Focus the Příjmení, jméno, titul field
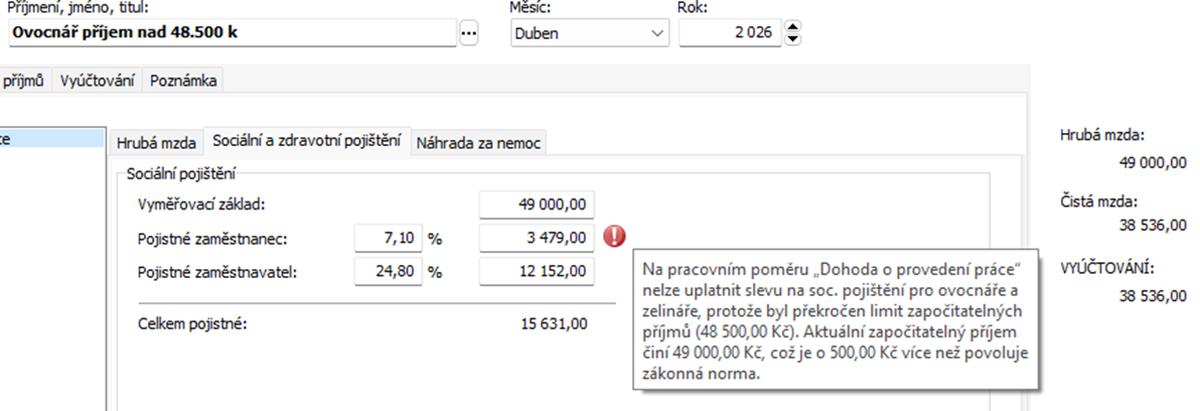This screenshot has height=411, width=1200. (230, 32)
